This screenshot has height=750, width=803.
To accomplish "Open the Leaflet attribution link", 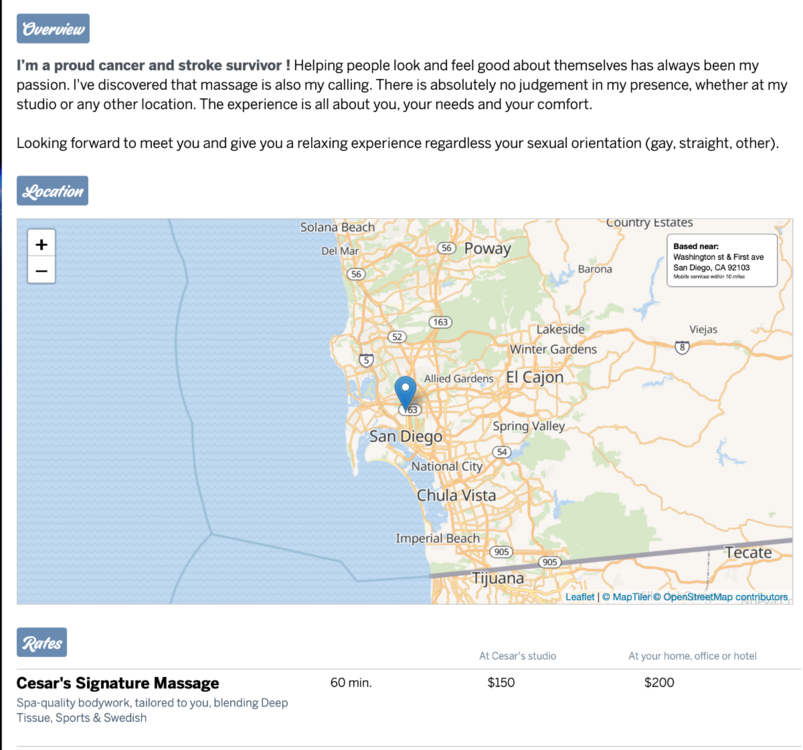I will click(579, 597).
